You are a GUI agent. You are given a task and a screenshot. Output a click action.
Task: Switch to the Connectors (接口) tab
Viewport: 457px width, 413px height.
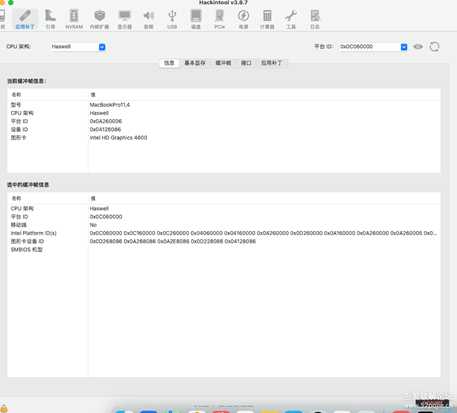[x=246, y=63]
